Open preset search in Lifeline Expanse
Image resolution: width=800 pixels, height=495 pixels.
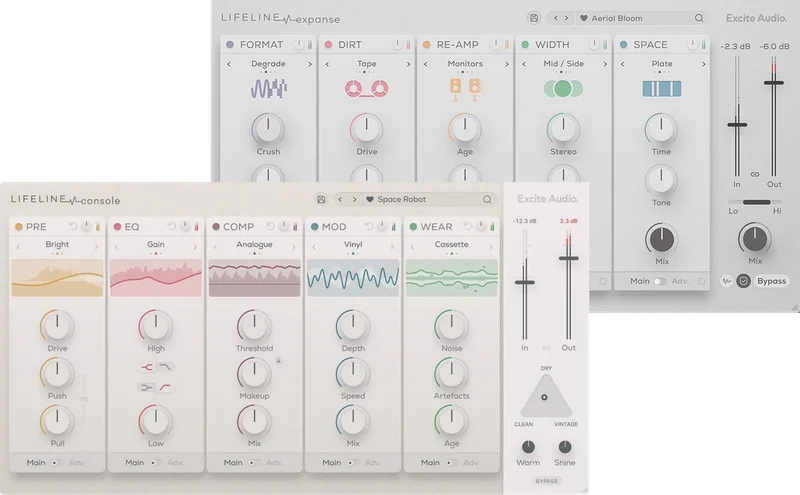(699, 18)
